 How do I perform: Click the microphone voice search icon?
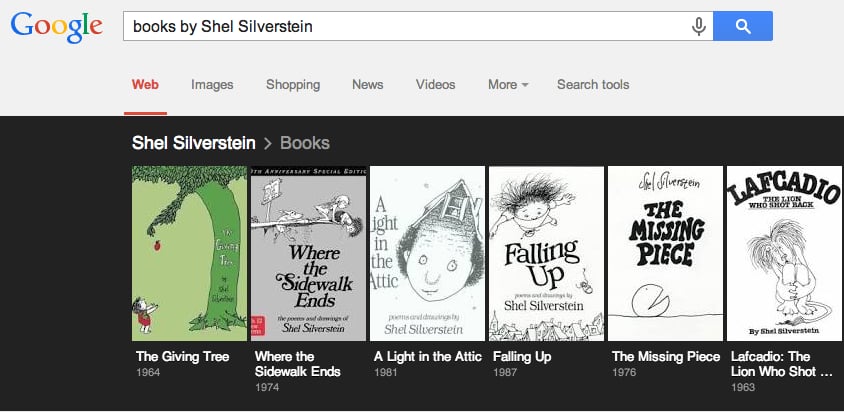coord(698,26)
